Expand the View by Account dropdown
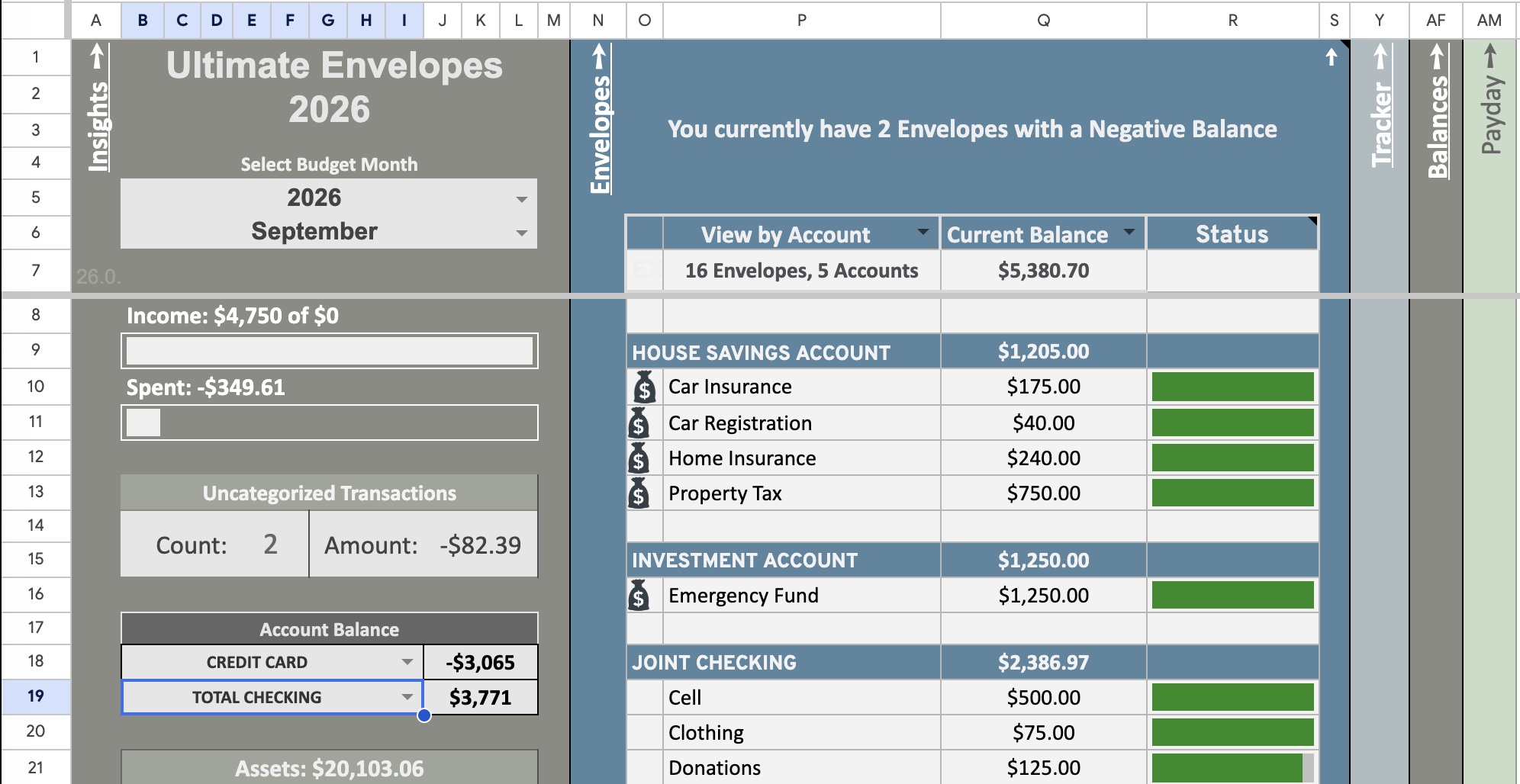1520x784 pixels. (x=923, y=231)
